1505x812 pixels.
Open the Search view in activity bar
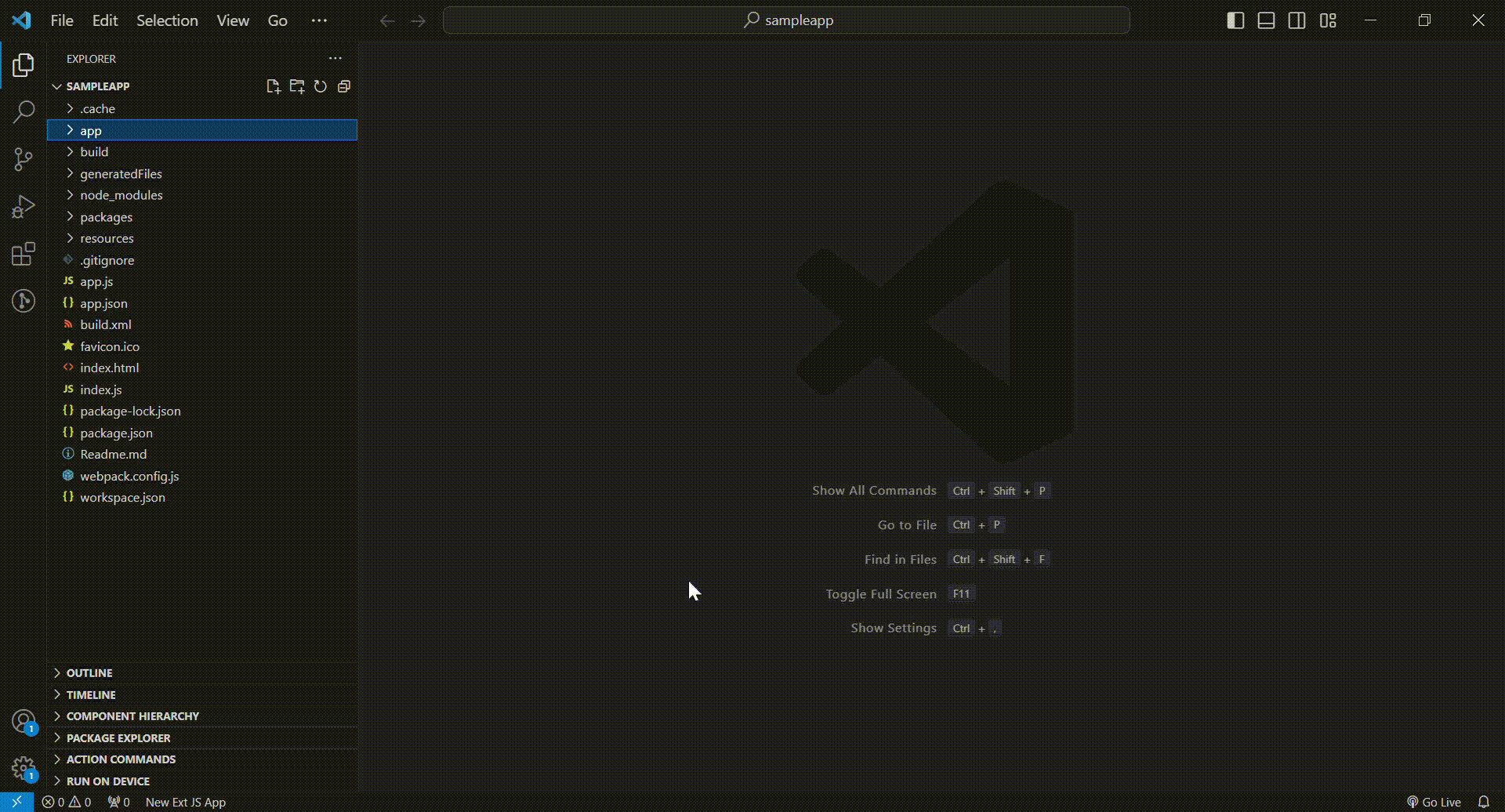(x=24, y=112)
